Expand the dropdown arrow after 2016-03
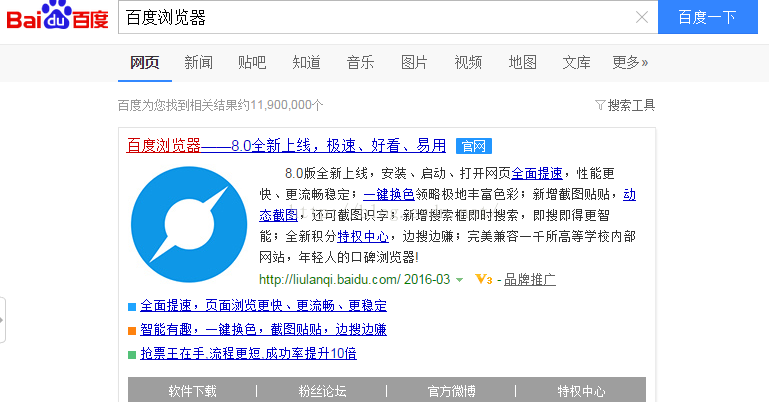The height and width of the screenshot is (402, 769). coord(460,280)
